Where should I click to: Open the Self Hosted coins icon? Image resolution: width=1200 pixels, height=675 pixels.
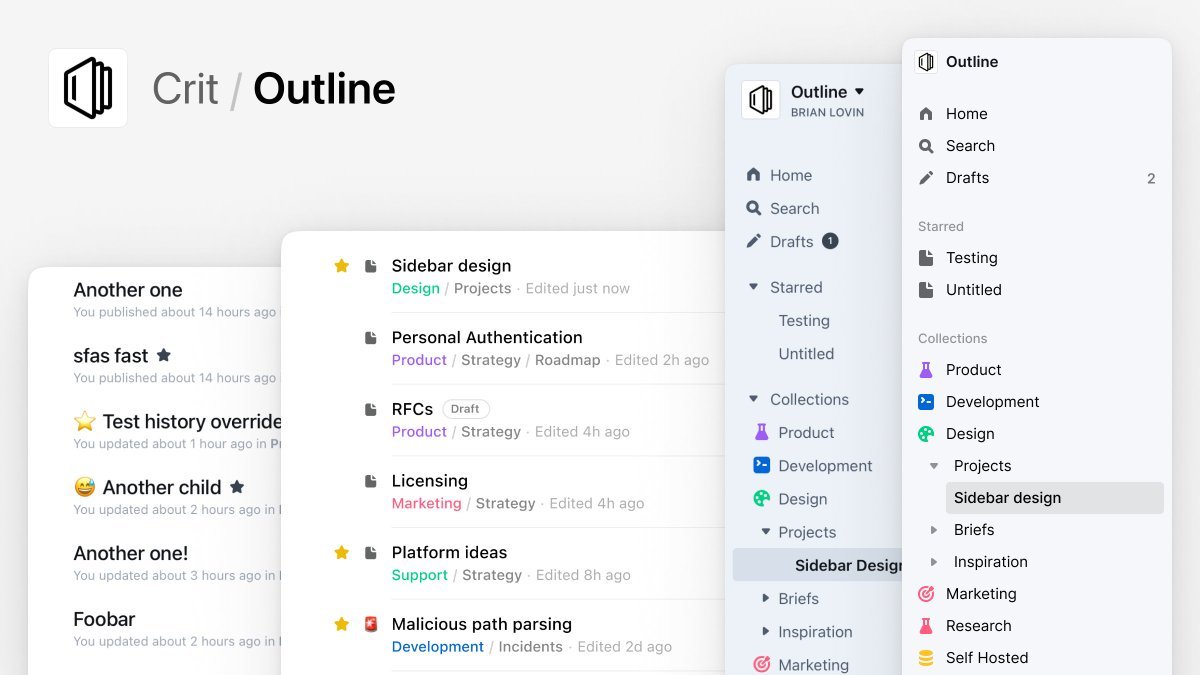[x=926, y=658]
